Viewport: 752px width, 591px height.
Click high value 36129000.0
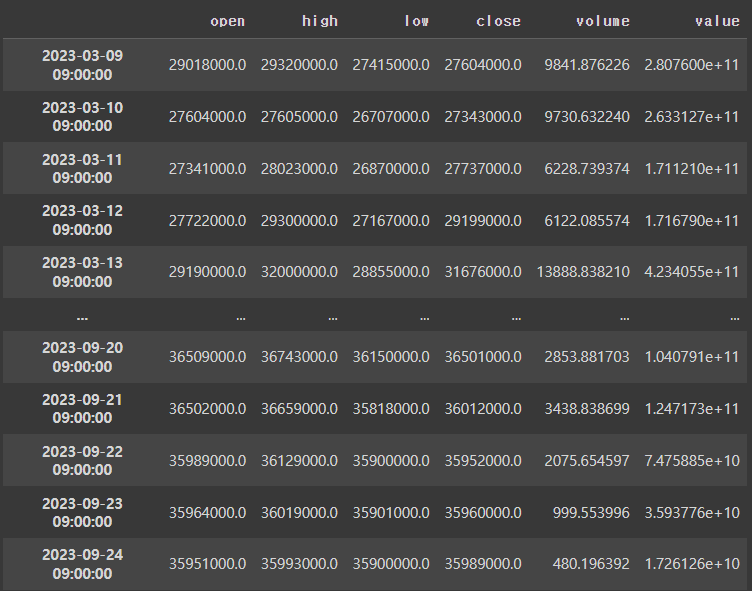299,461
